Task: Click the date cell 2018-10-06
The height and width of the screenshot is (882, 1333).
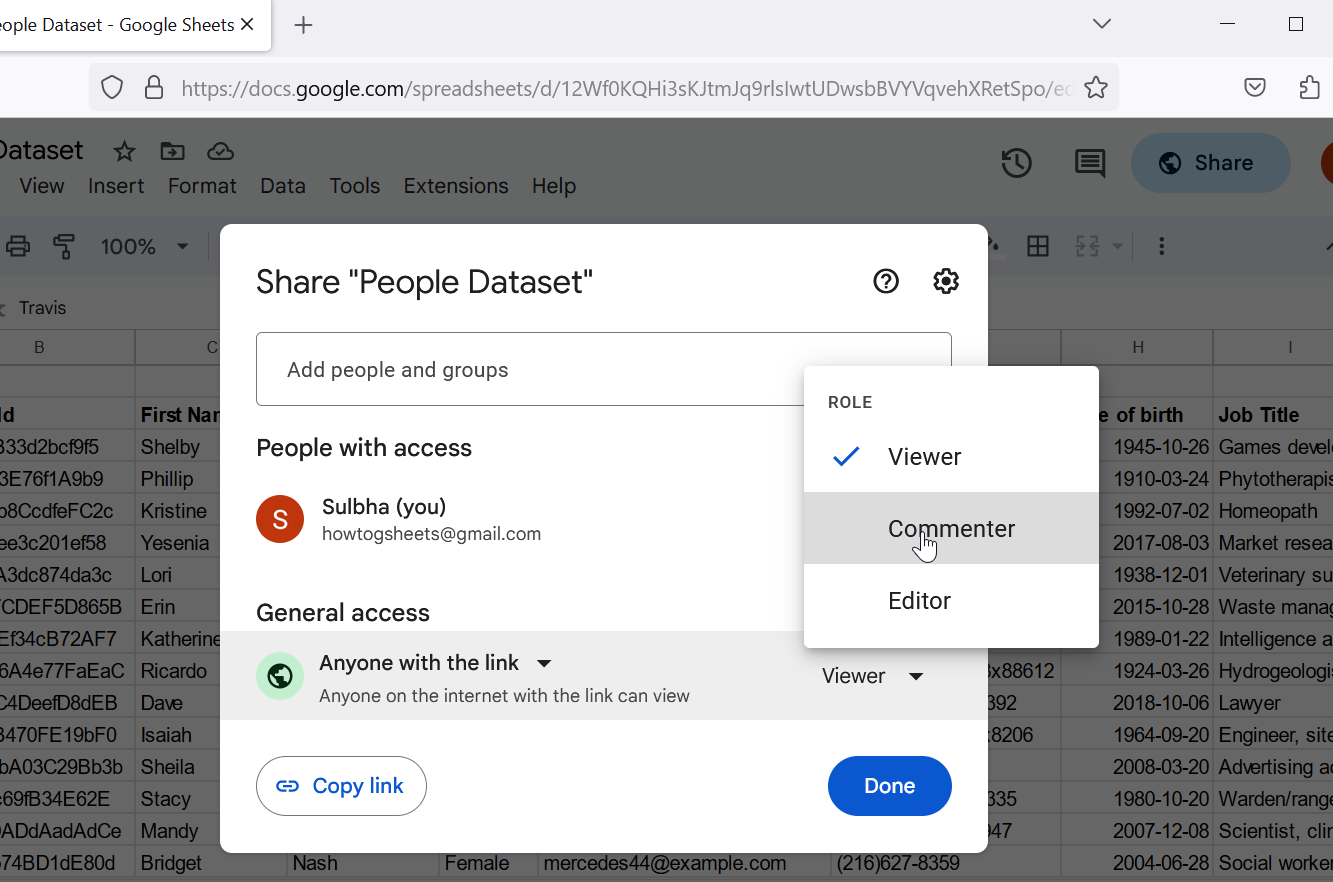Action: coord(1137,703)
